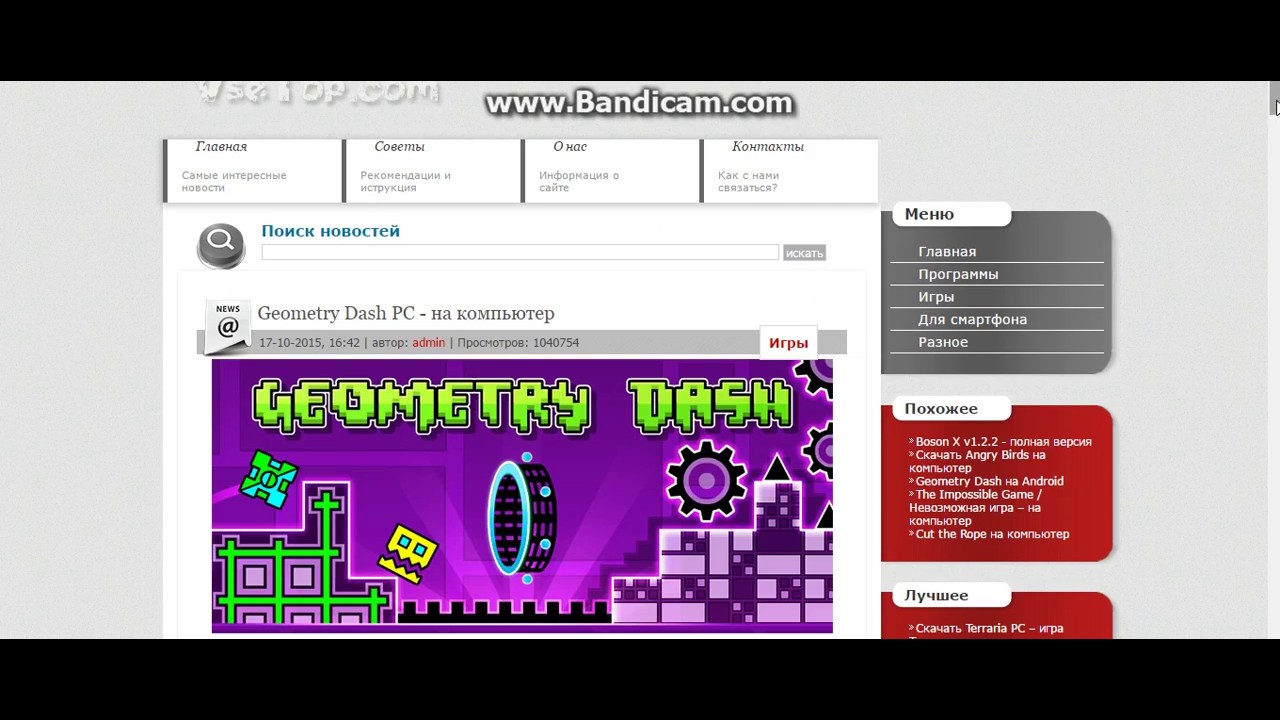This screenshot has width=1280, height=720.
Task: Open The Impossible Game link
Action: pos(975,507)
